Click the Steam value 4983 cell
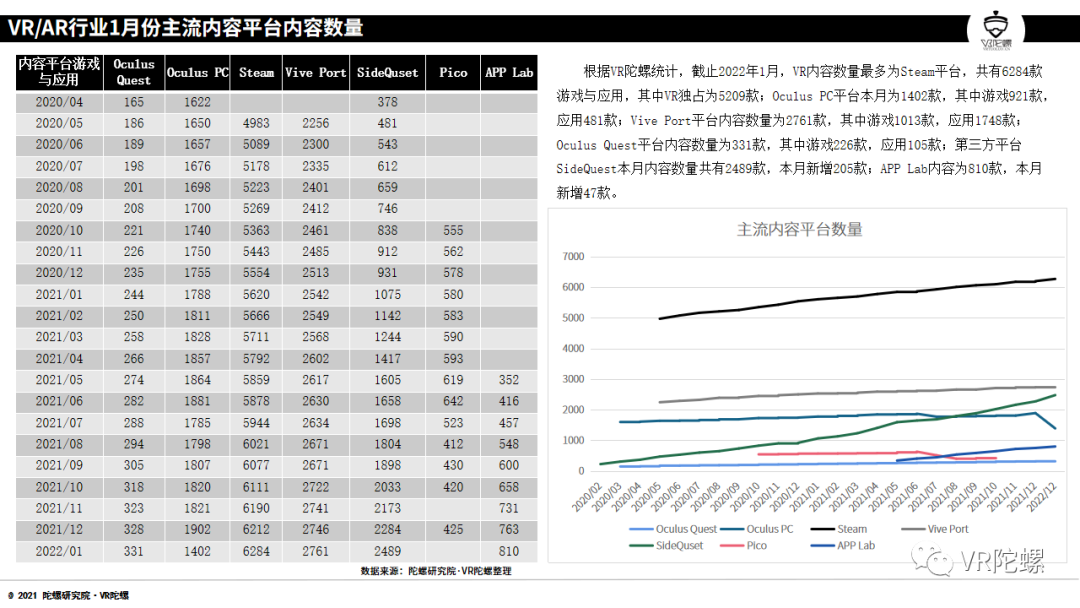The height and width of the screenshot is (608, 1080). (x=256, y=123)
